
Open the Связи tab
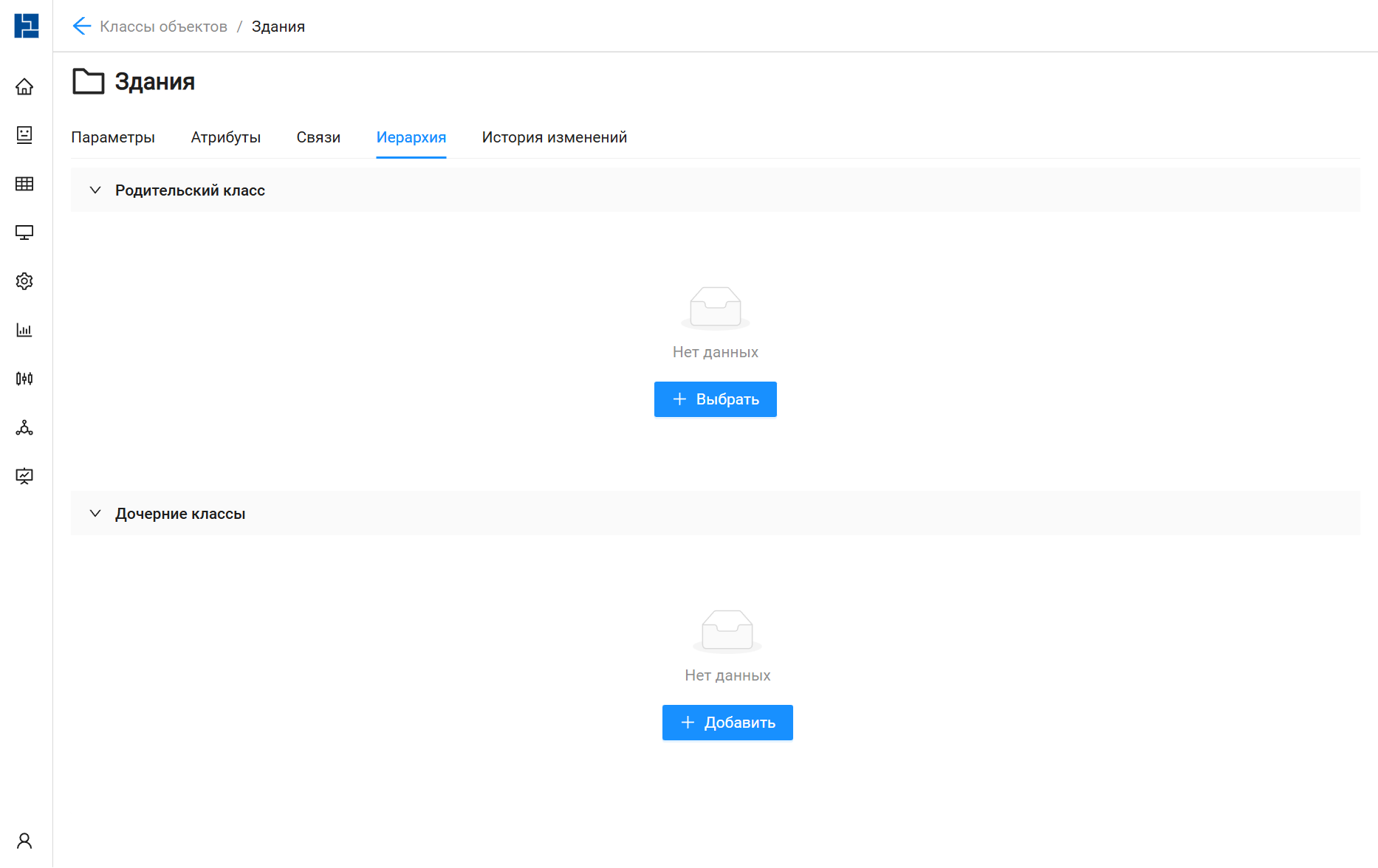pyautogui.click(x=318, y=137)
